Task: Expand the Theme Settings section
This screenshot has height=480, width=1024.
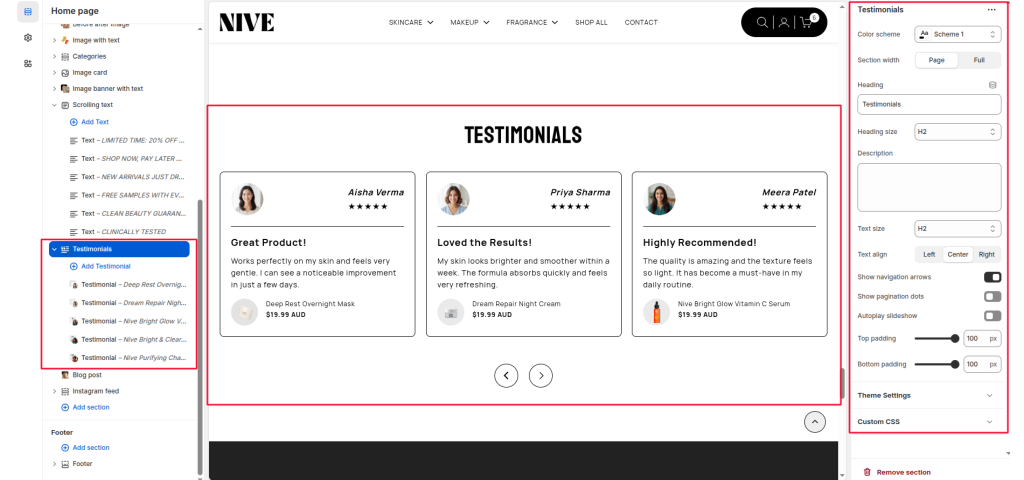Action: coord(925,395)
